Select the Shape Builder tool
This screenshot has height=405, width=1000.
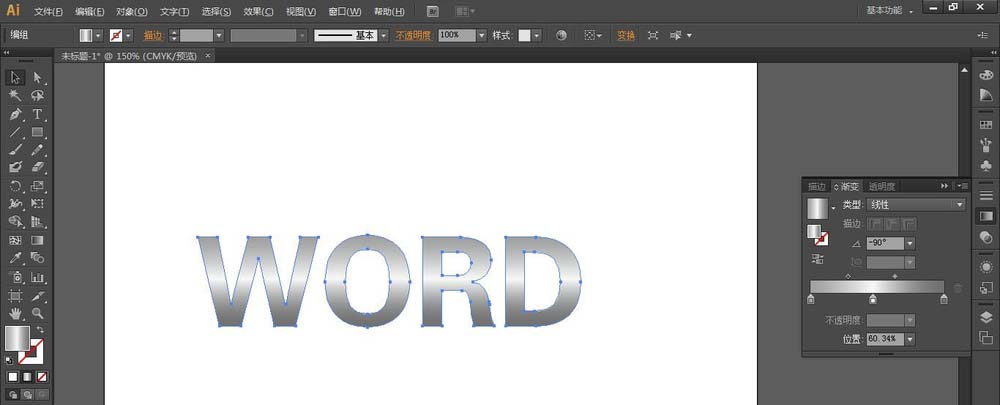coord(16,222)
